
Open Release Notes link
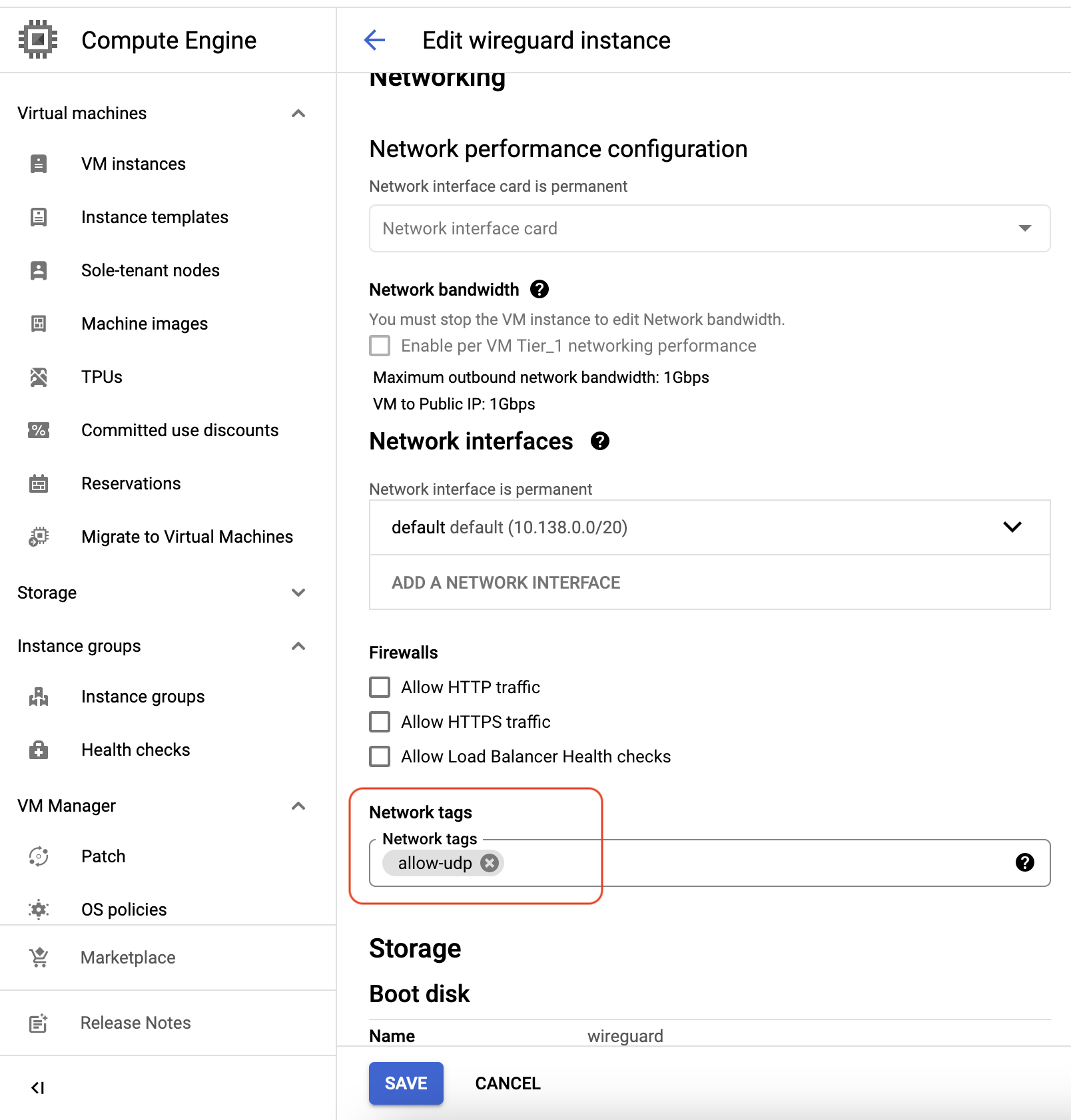click(136, 1023)
